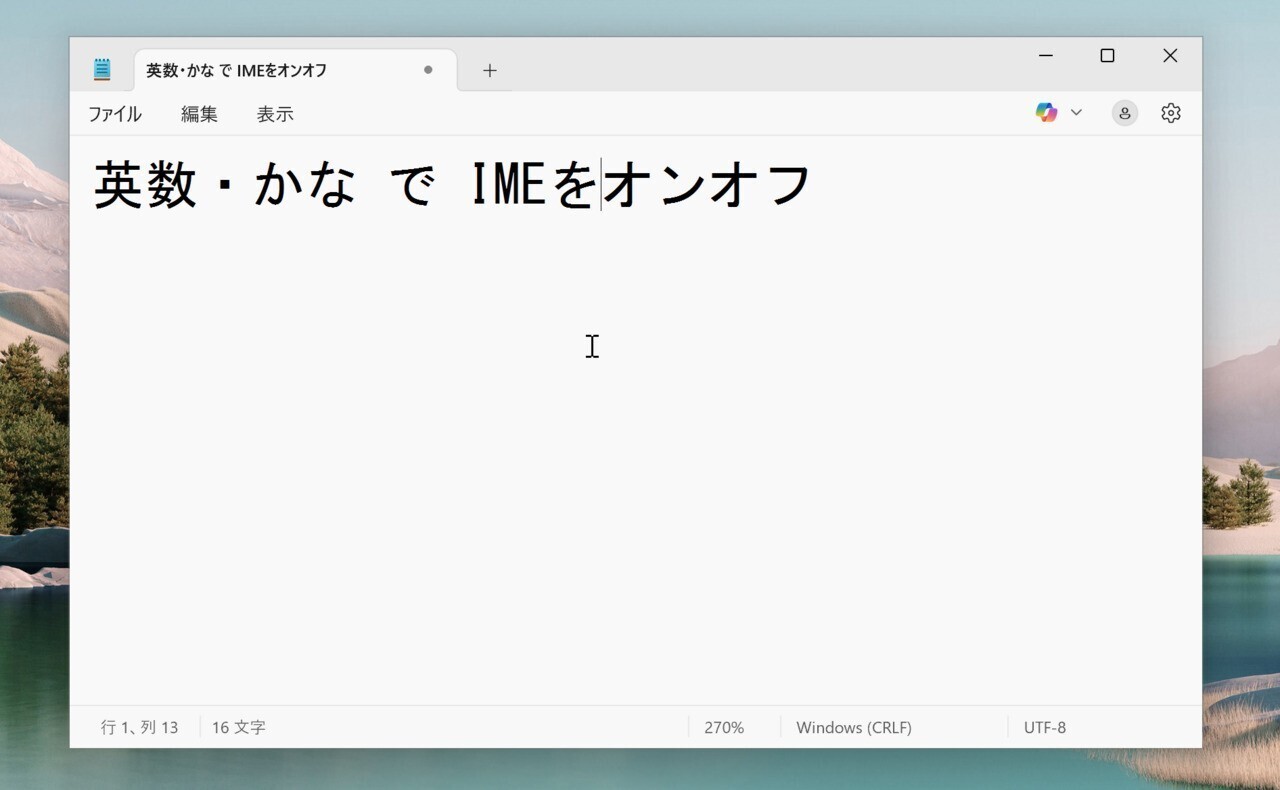Minimize the Notepad window
Screen dimensions: 1280x790
pyautogui.click(x=1046, y=56)
